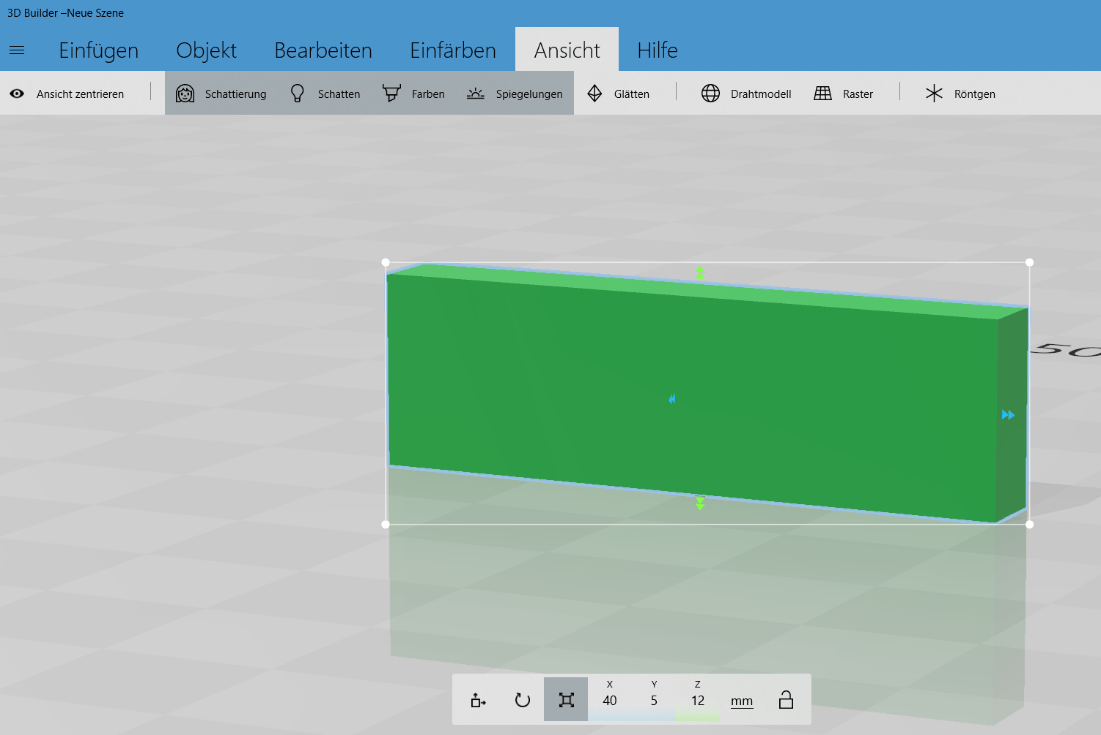This screenshot has width=1101, height=735.
Task: Open the hamburger menu
Action: (17, 50)
